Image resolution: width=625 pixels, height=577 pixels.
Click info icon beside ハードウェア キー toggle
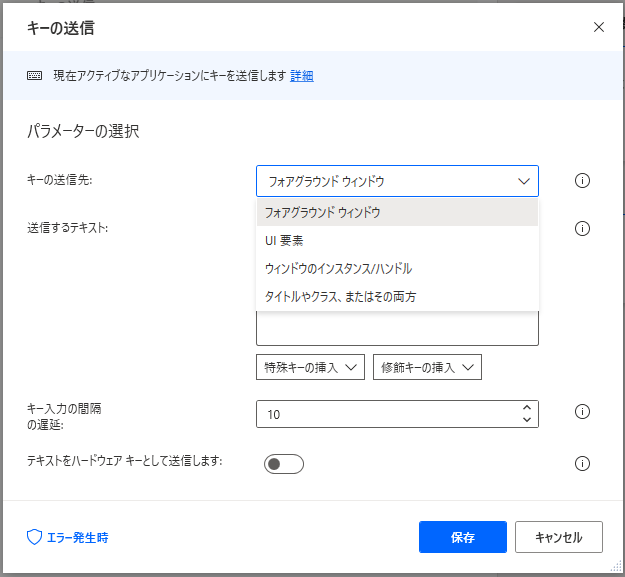582,463
